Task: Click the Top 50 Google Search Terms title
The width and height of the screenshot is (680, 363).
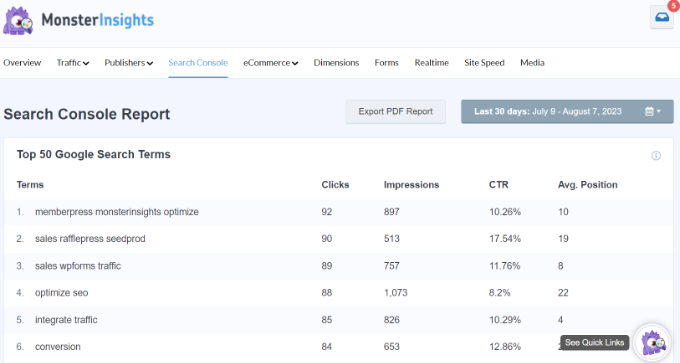Action: (x=94, y=154)
